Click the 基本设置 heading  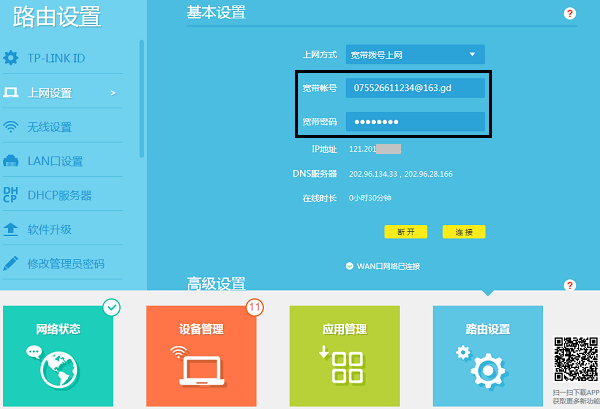click(x=216, y=13)
